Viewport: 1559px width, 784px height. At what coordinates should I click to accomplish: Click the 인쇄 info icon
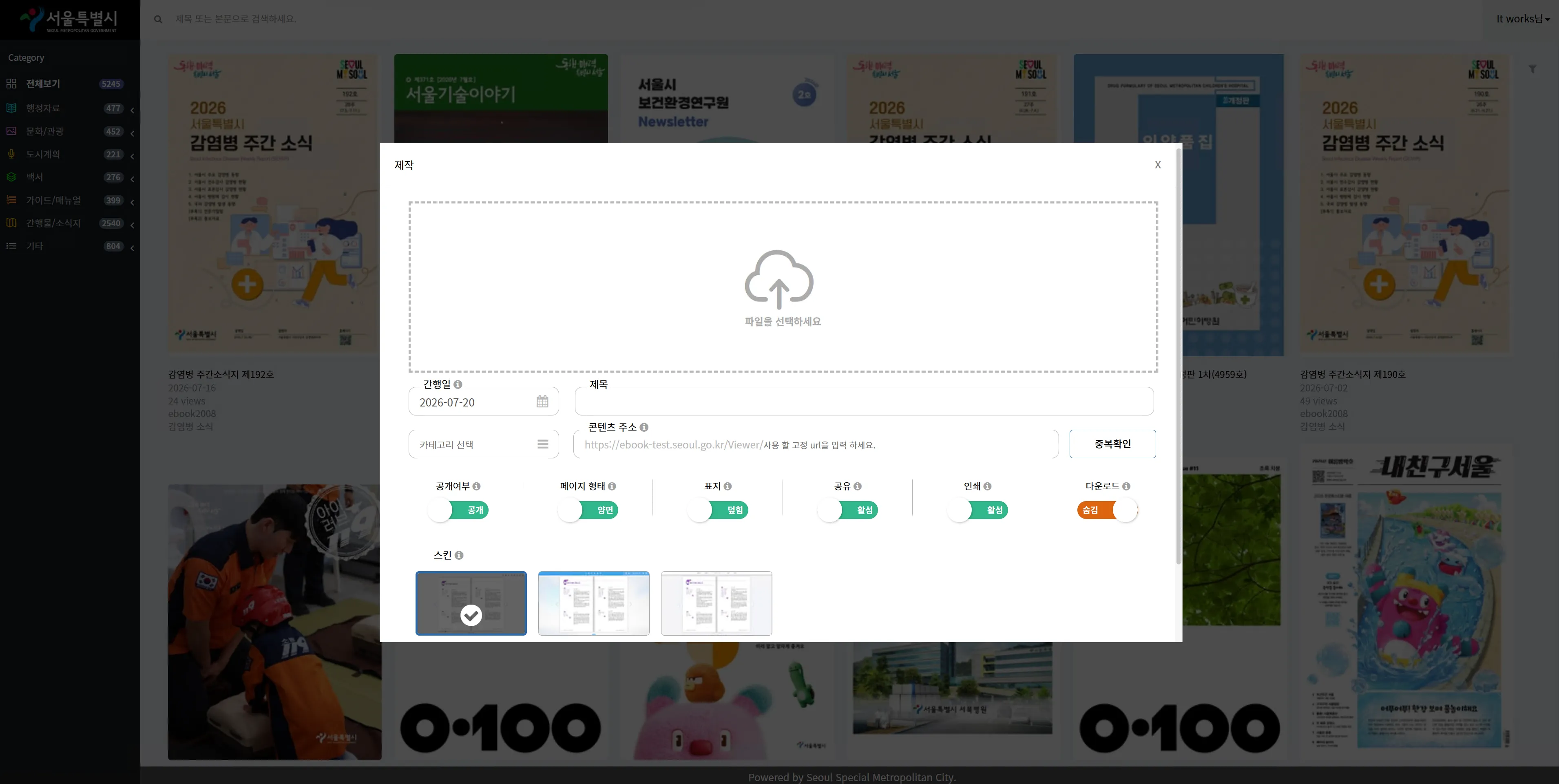(987, 486)
